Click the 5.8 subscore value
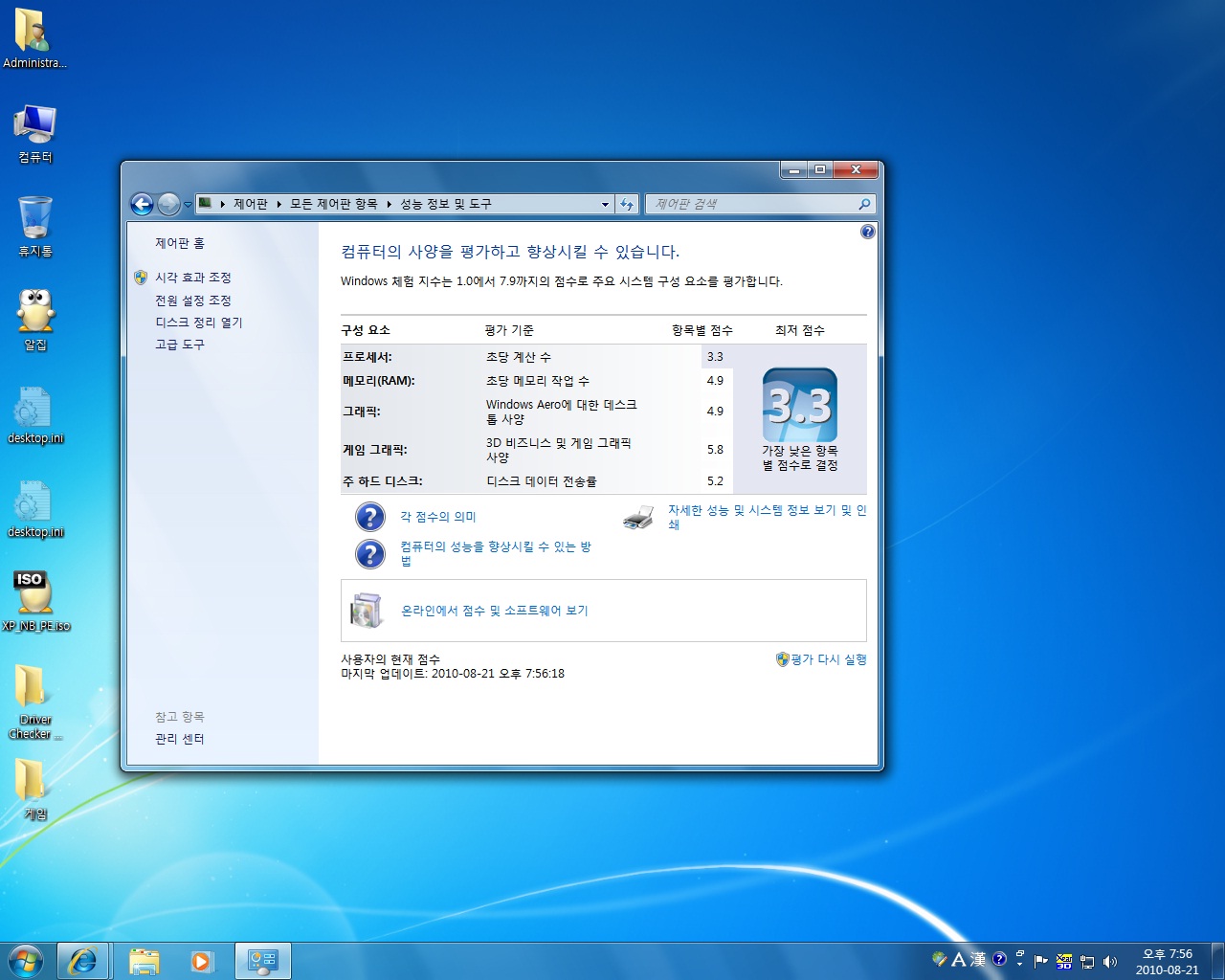 tap(715, 450)
